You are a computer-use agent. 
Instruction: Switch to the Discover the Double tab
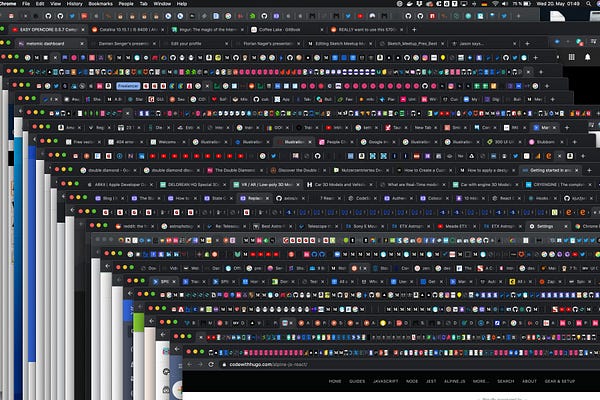[x=297, y=170]
